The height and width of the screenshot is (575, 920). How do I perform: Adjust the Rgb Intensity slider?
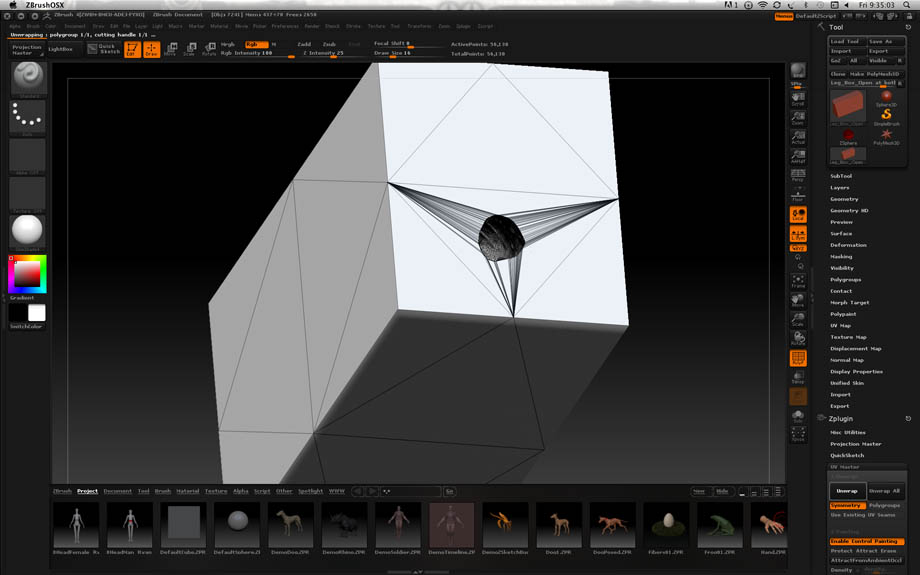point(258,53)
